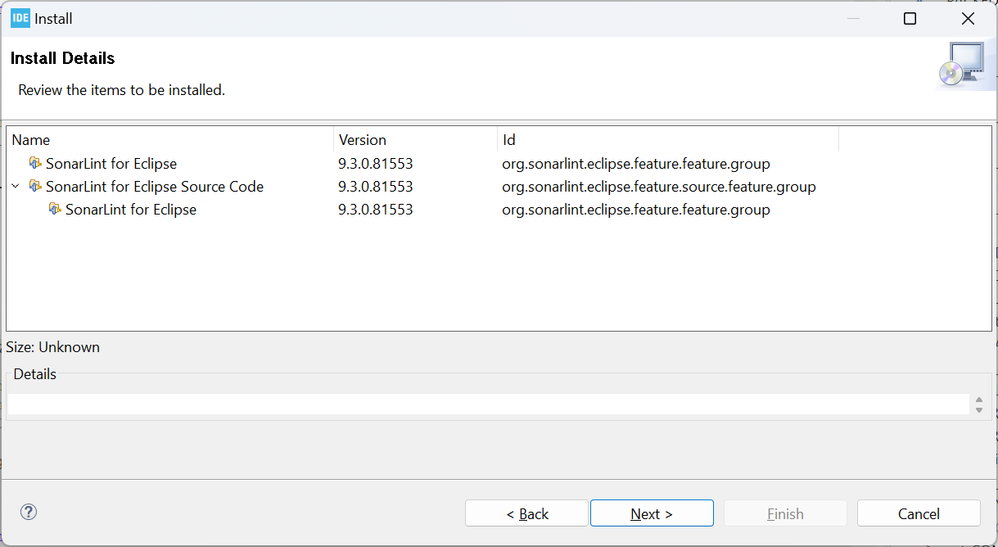Click feature icon beside top SonarLint for Eclipse

point(36,163)
